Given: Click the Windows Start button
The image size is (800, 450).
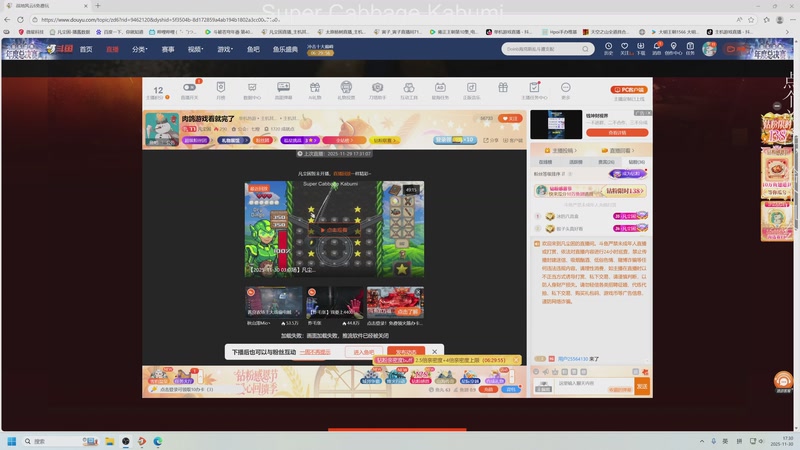Looking at the screenshot, I should pyautogui.click(x=12, y=441).
